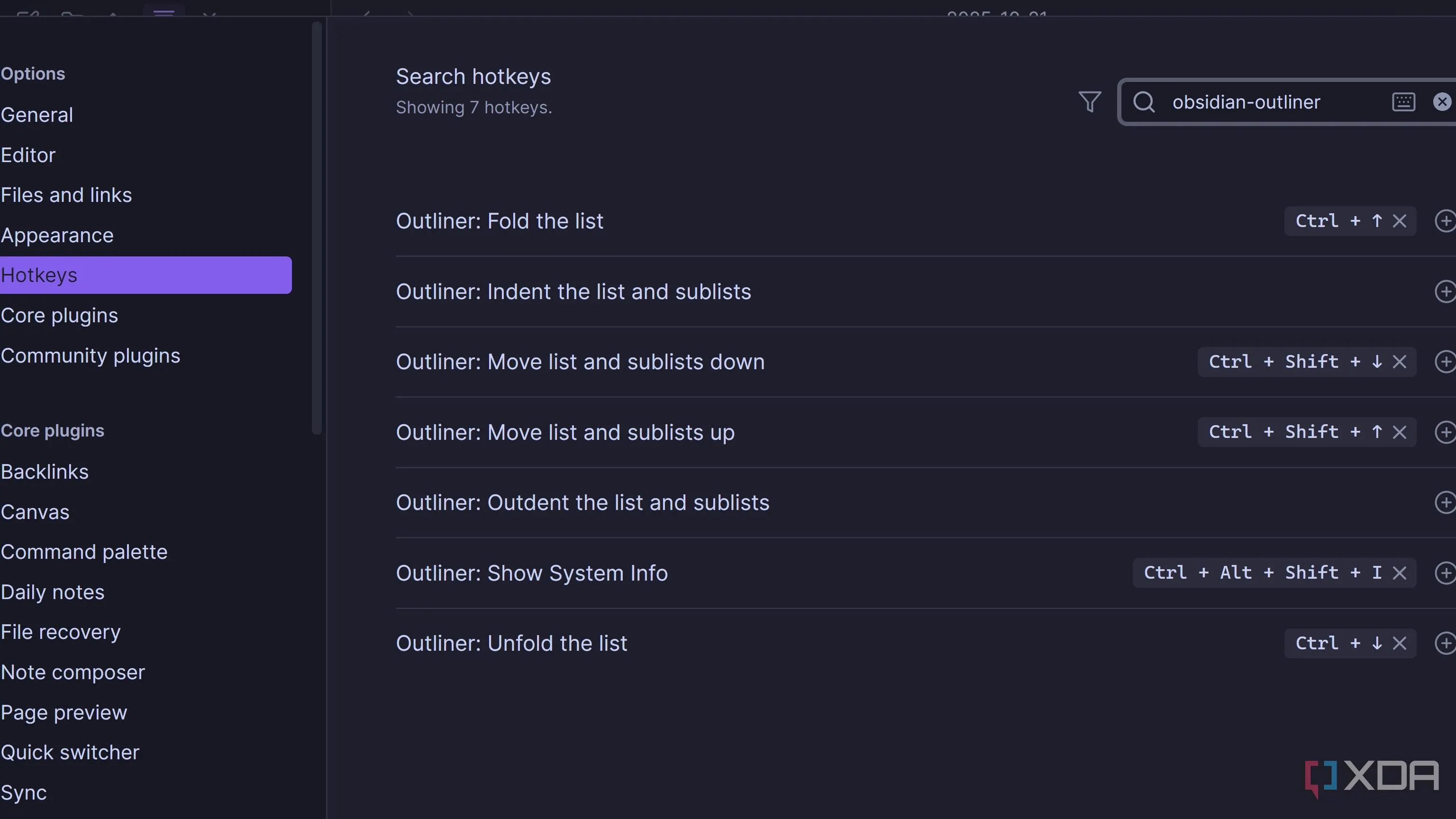Open the filter options beside the hotkey search
The height and width of the screenshot is (819, 1456).
1090,102
